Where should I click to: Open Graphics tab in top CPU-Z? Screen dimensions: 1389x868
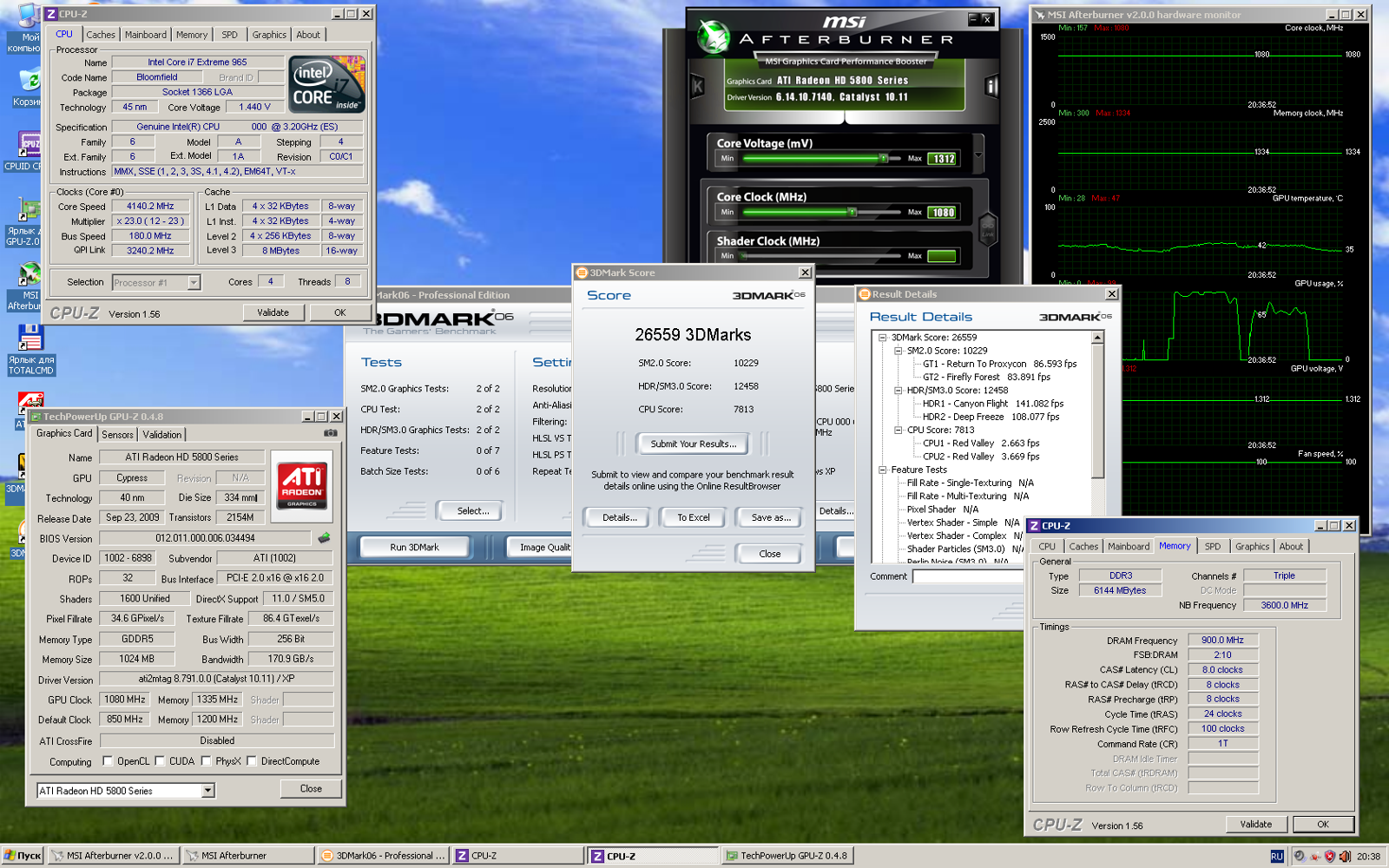(269, 35)
